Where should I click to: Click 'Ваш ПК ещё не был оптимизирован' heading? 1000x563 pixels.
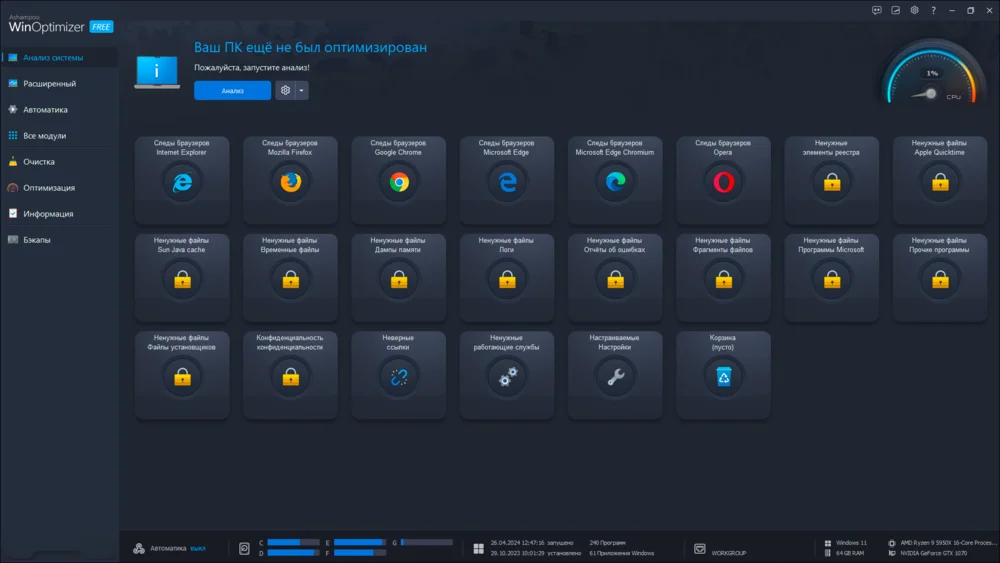(x=311, y=47)
